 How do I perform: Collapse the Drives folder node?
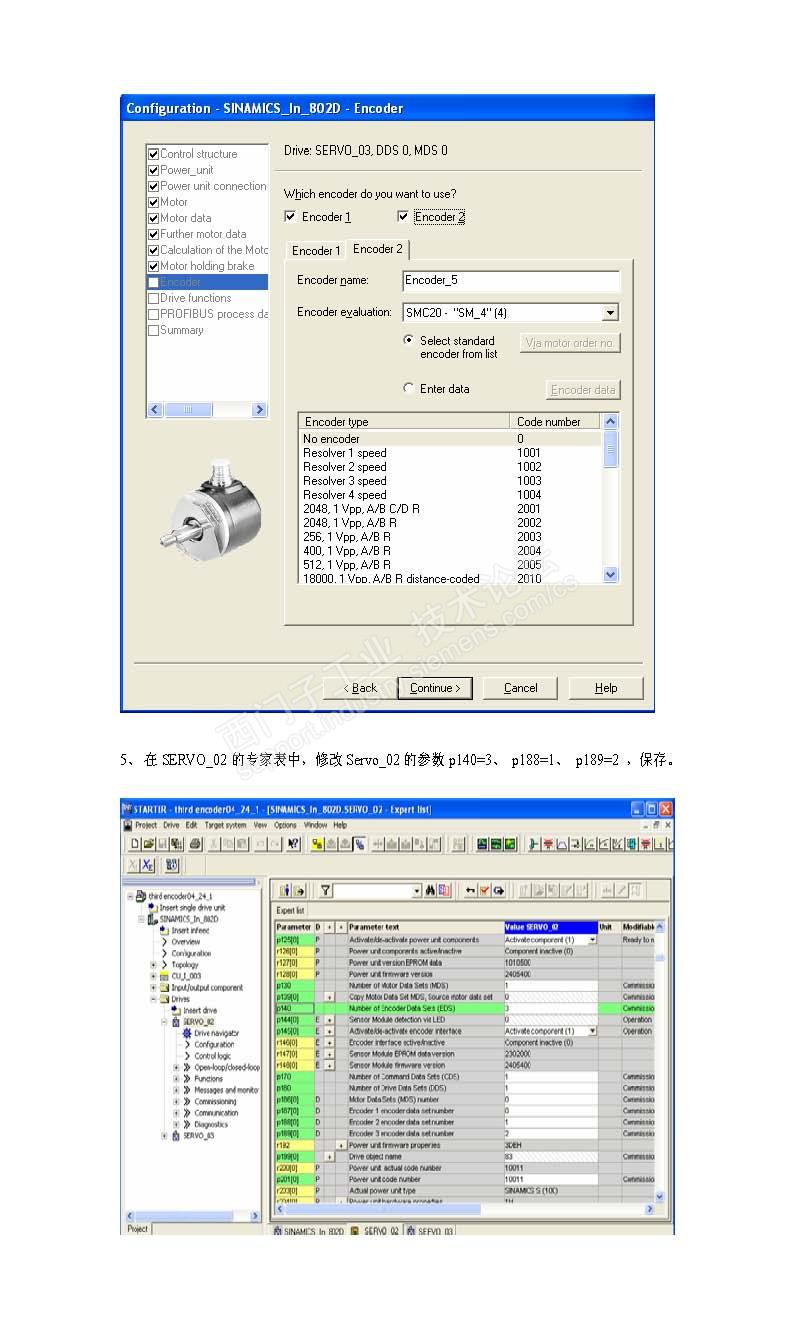pos(154,999)
